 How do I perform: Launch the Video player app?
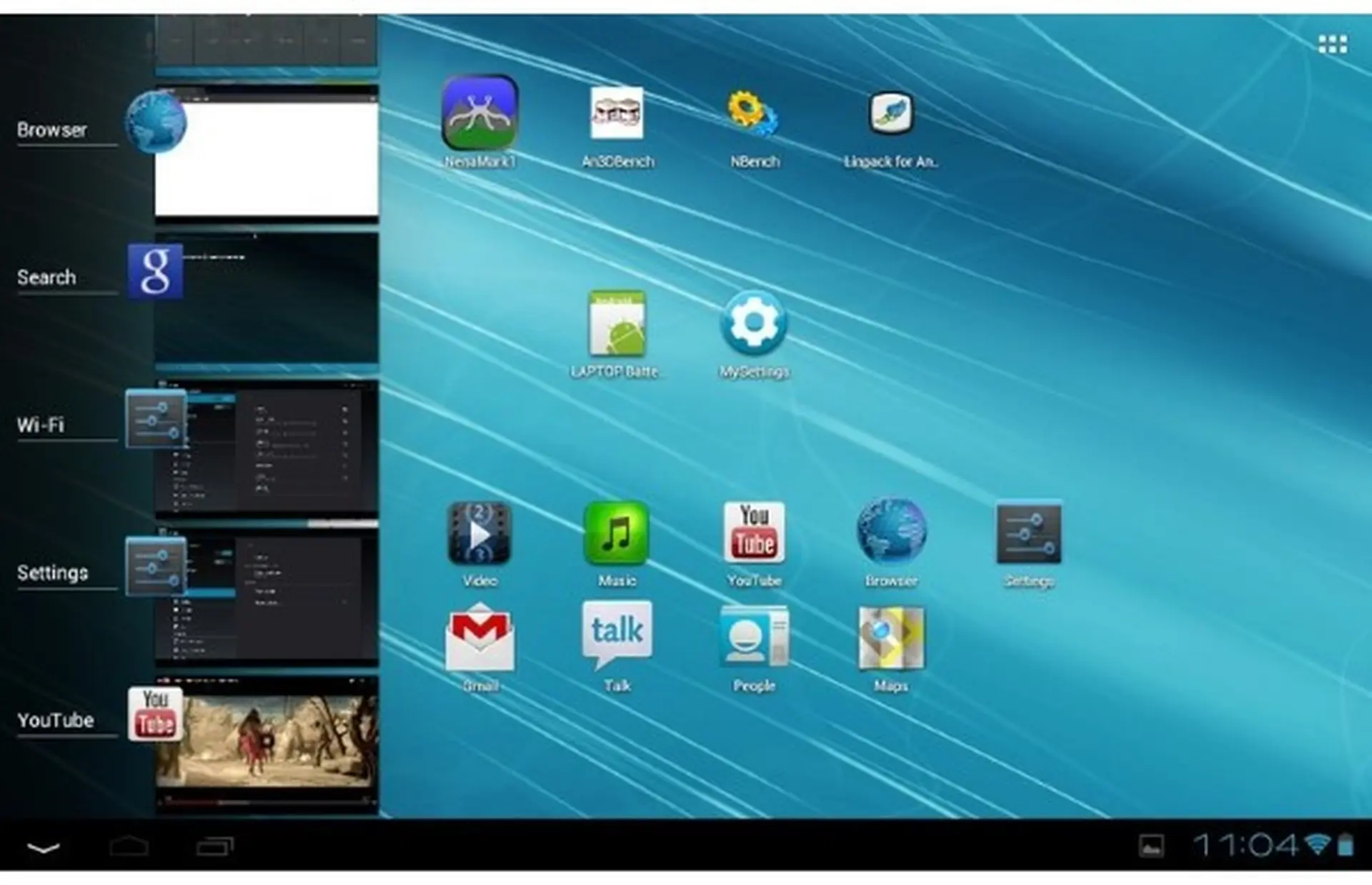click(x=479, y=533)
